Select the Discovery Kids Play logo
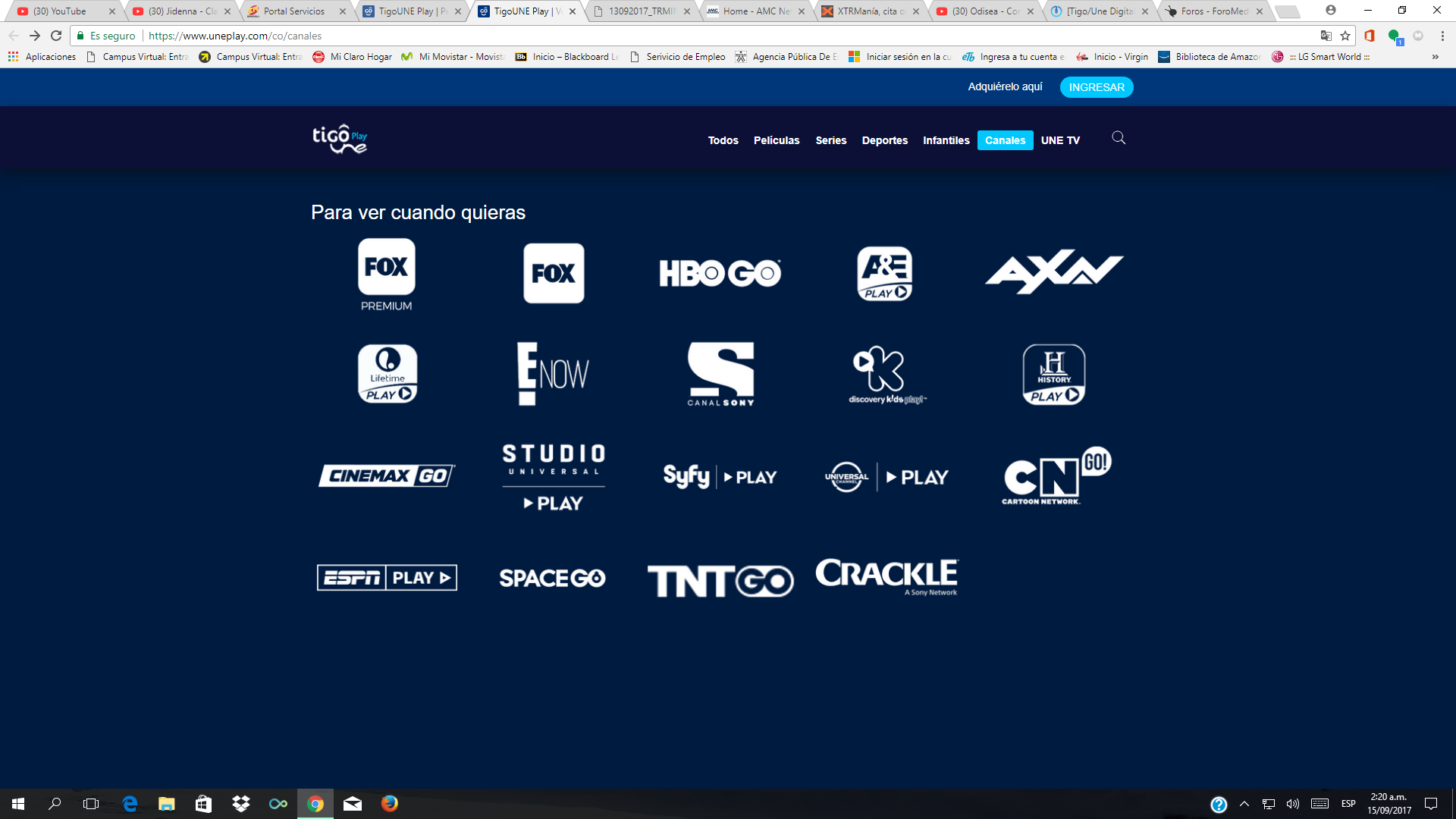This screenshot has height=819, width=1456. (884, 375)
